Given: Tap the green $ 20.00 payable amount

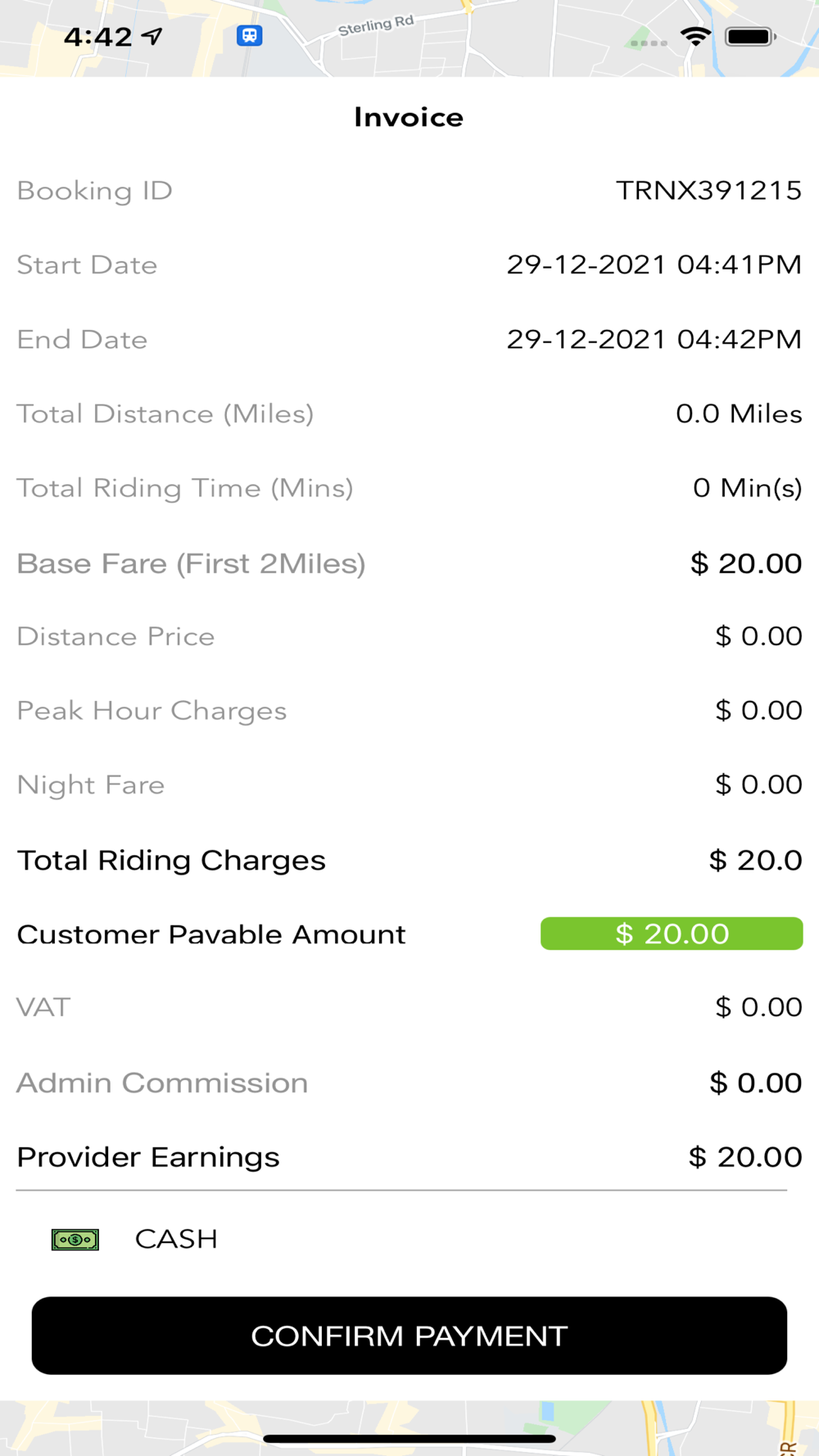Looking at the screenshot, I should point(672,934).
